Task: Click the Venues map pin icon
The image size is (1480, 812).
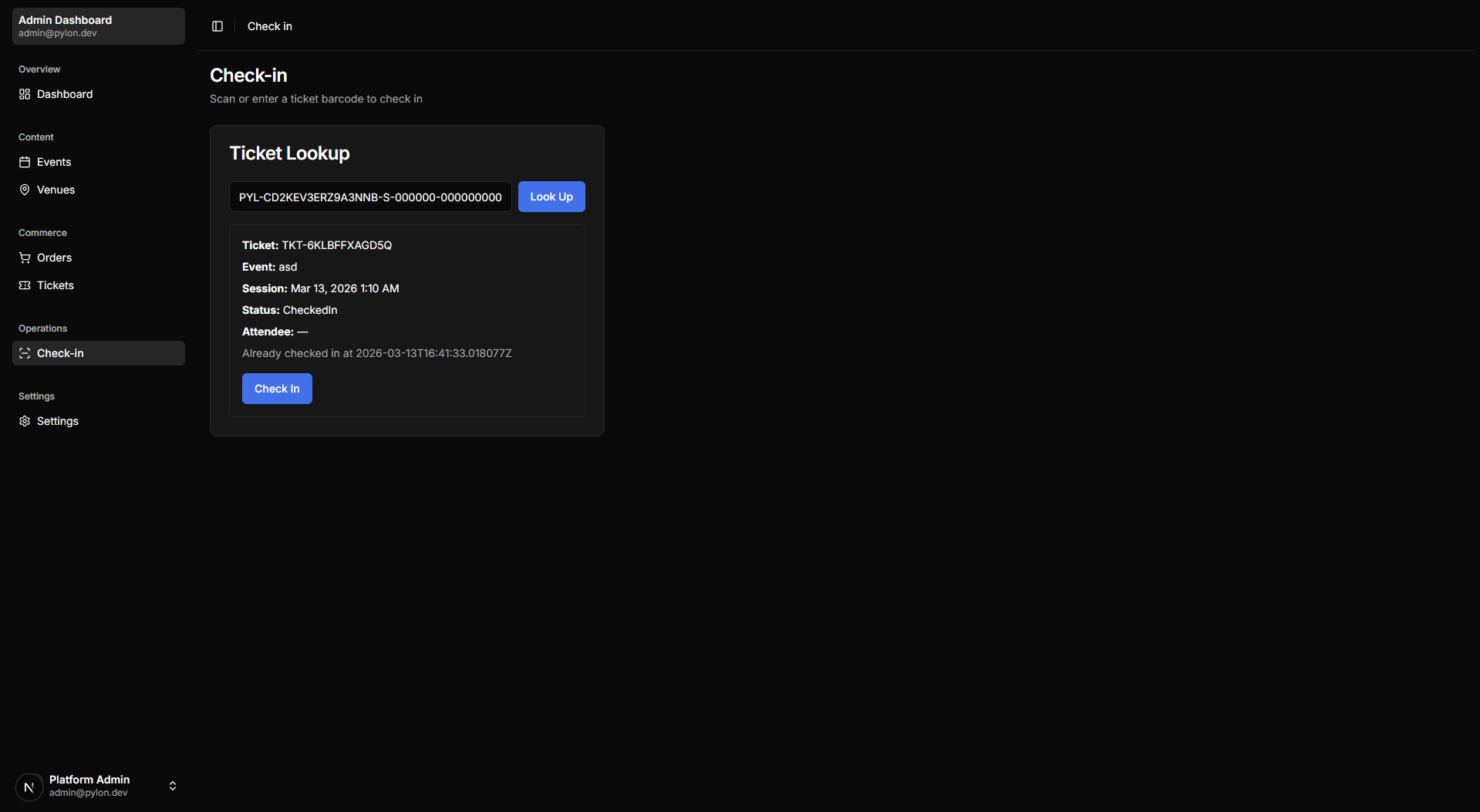Action: (x=25, y=190)
